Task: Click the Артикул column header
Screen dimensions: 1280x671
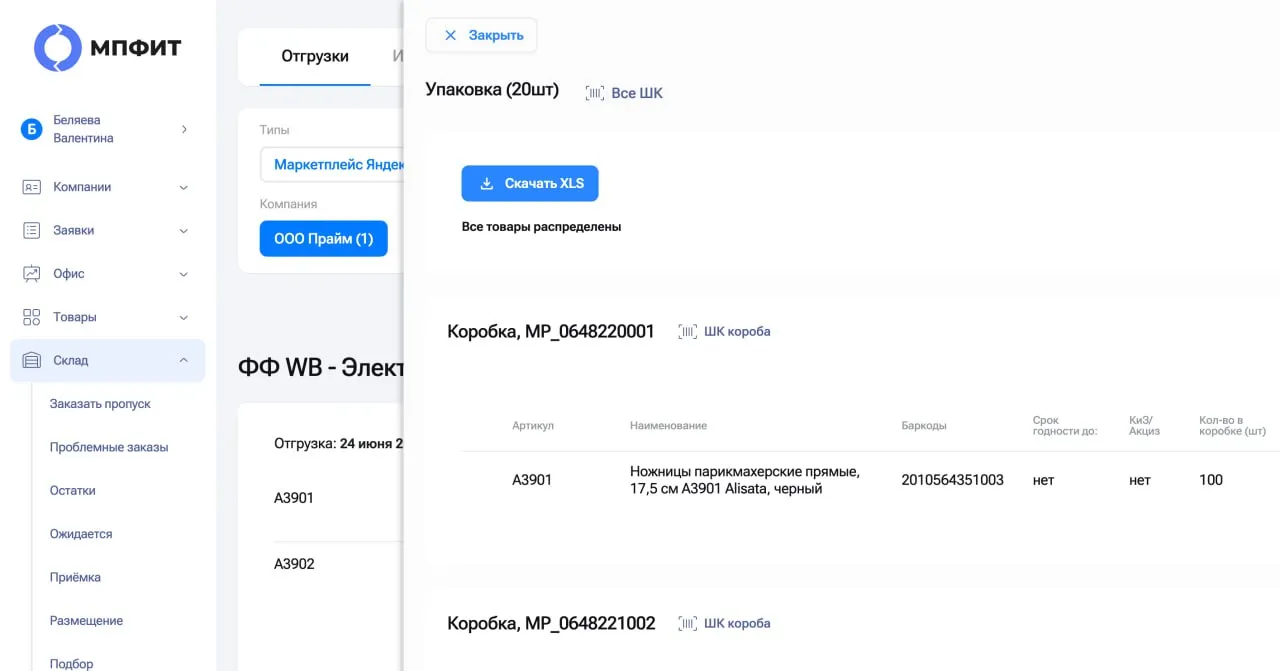Action: (x=533, y=425)
